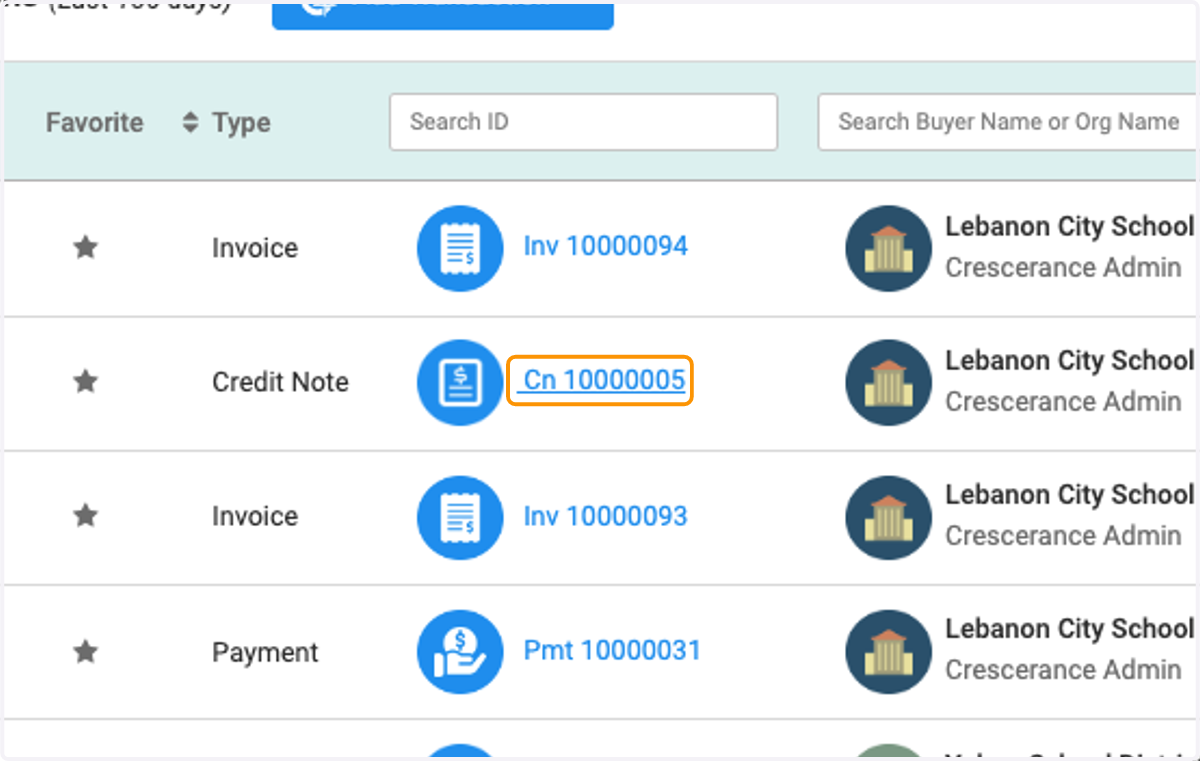Screen dimensions: 1200x761
Task: Click Crescerance Admin in Inv 10000093 row
Action: tap(1063, 535)
